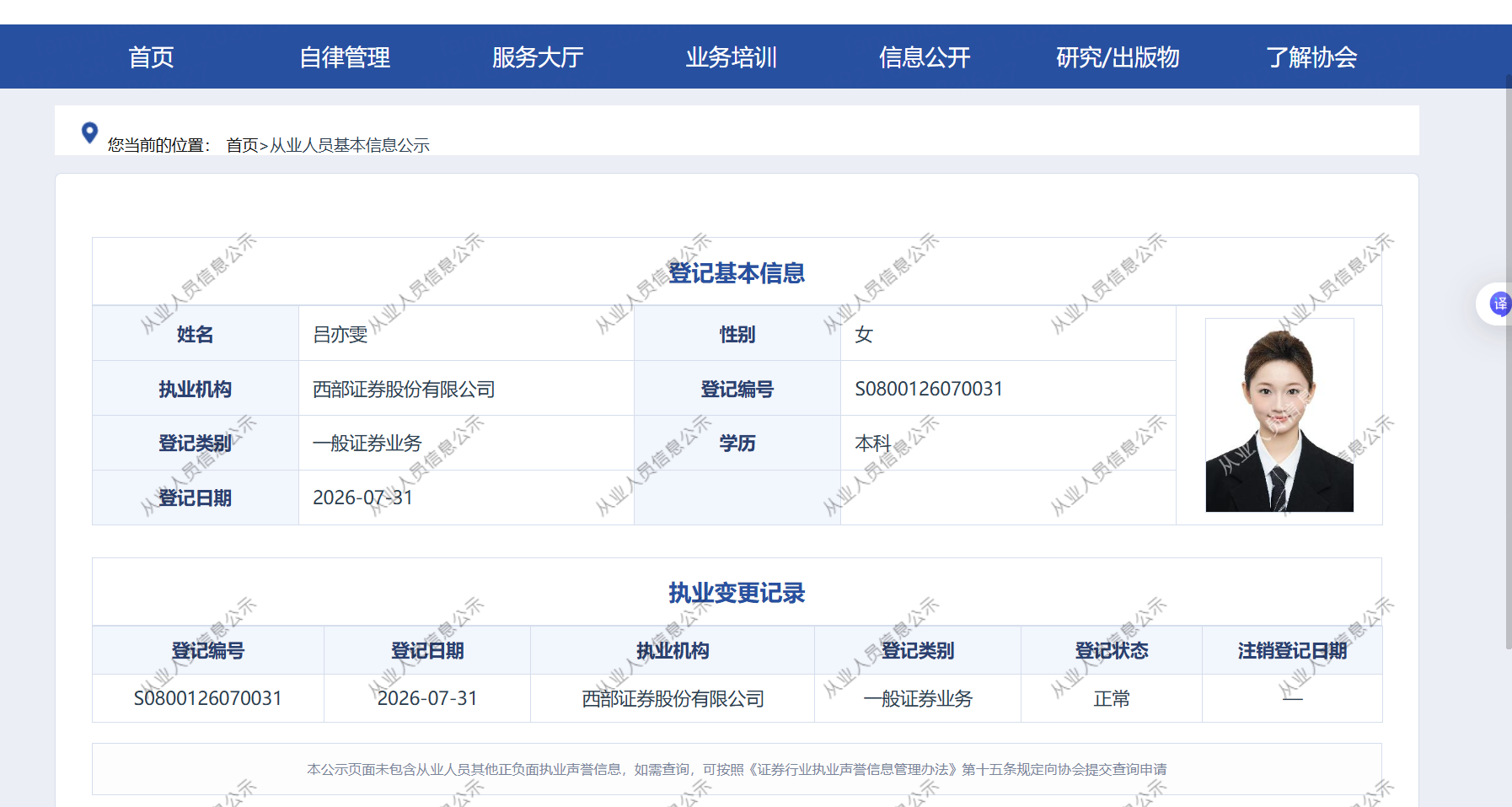Screen dimensions: 1512x807
Task: Click the 登记基本信息 section heading
Action: click(x=737, y=273)
